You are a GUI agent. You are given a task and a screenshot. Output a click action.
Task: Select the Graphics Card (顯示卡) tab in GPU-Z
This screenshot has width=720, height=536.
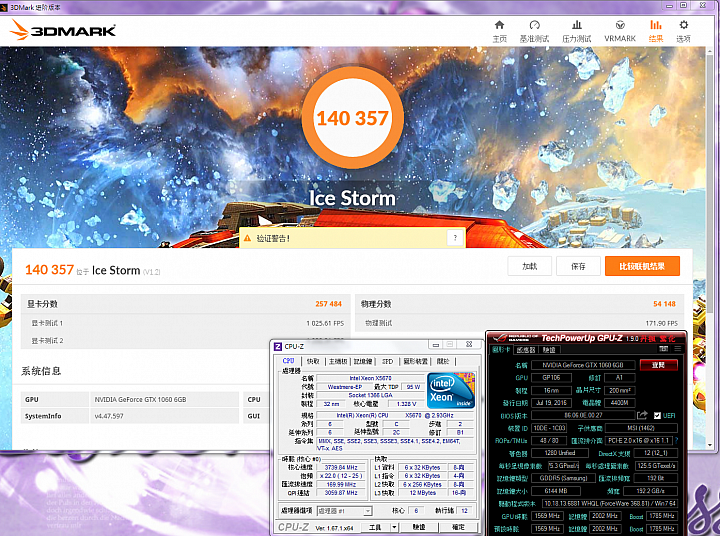(x=501, y=350)
